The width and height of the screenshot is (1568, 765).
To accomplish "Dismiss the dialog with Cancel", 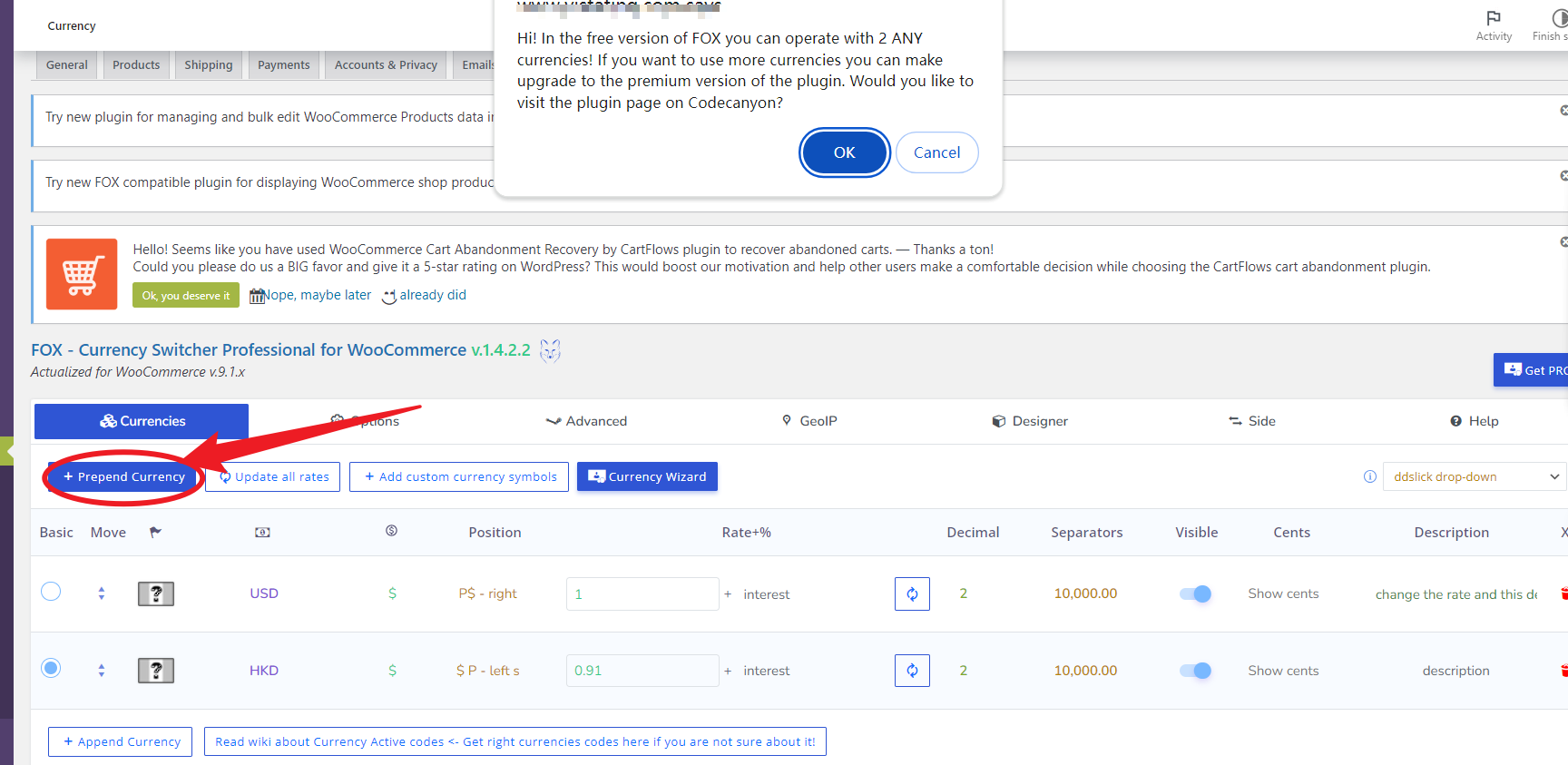I will point(936,152).
